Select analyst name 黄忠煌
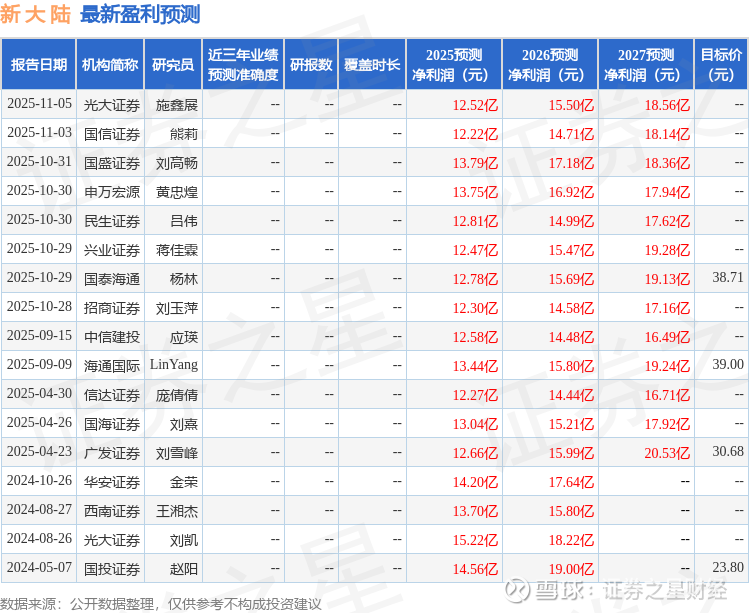The image size is (749, 613). point(177,192)
